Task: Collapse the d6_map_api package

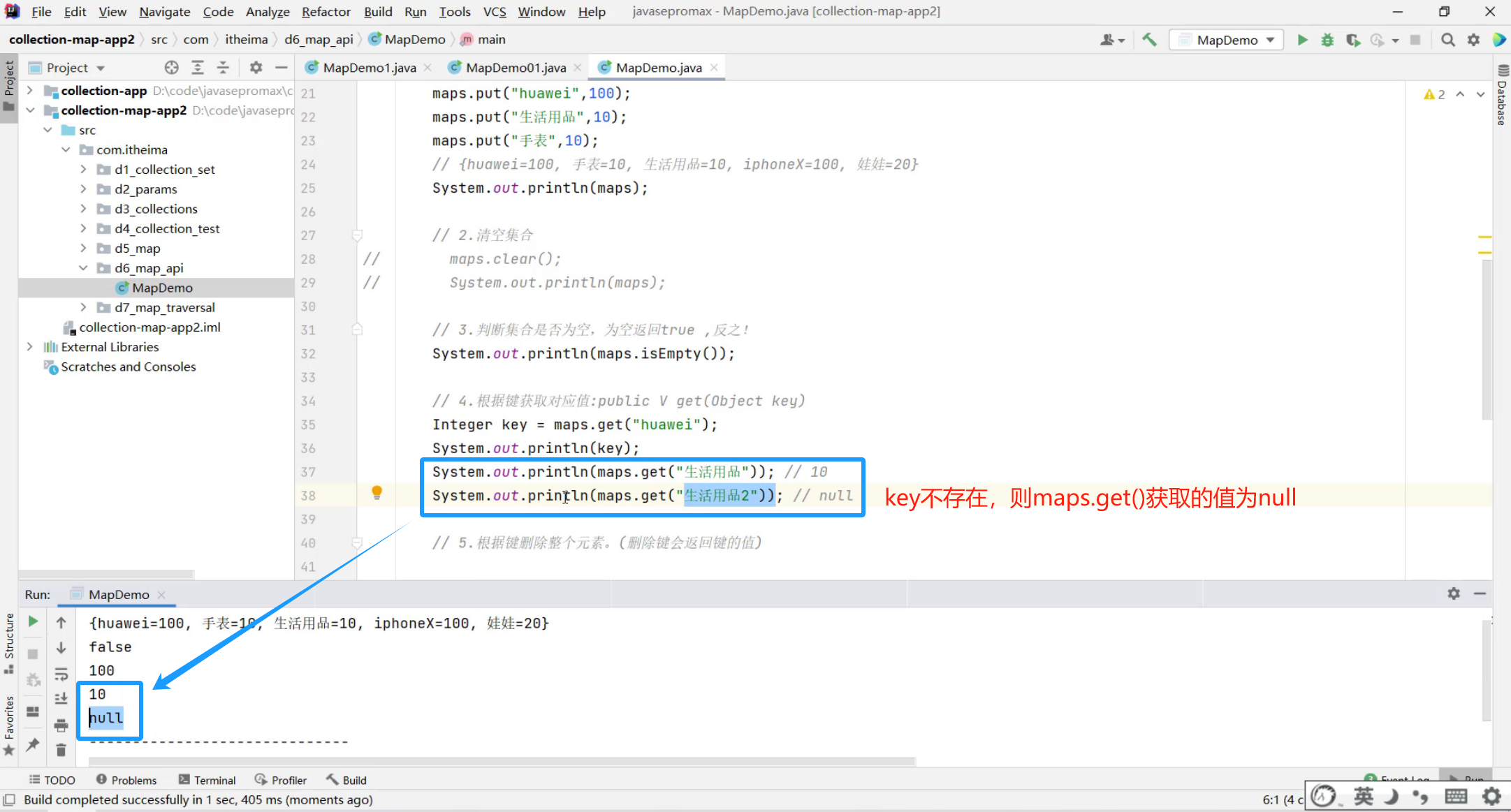Action: pos(83,268)
